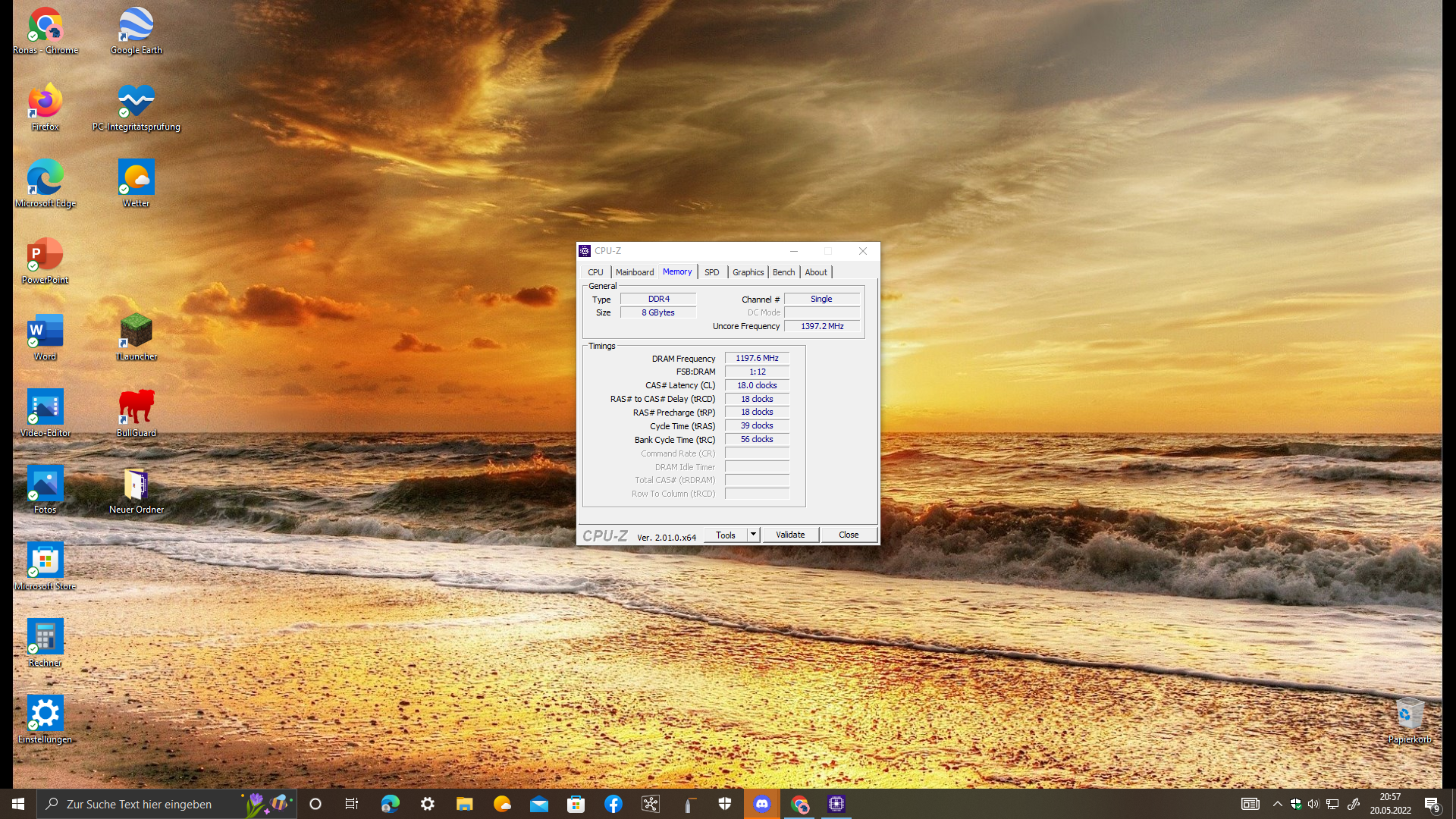Click the Validate button
The height and width of the screenshot is (819, 1456).
click(x=790, y=535)
